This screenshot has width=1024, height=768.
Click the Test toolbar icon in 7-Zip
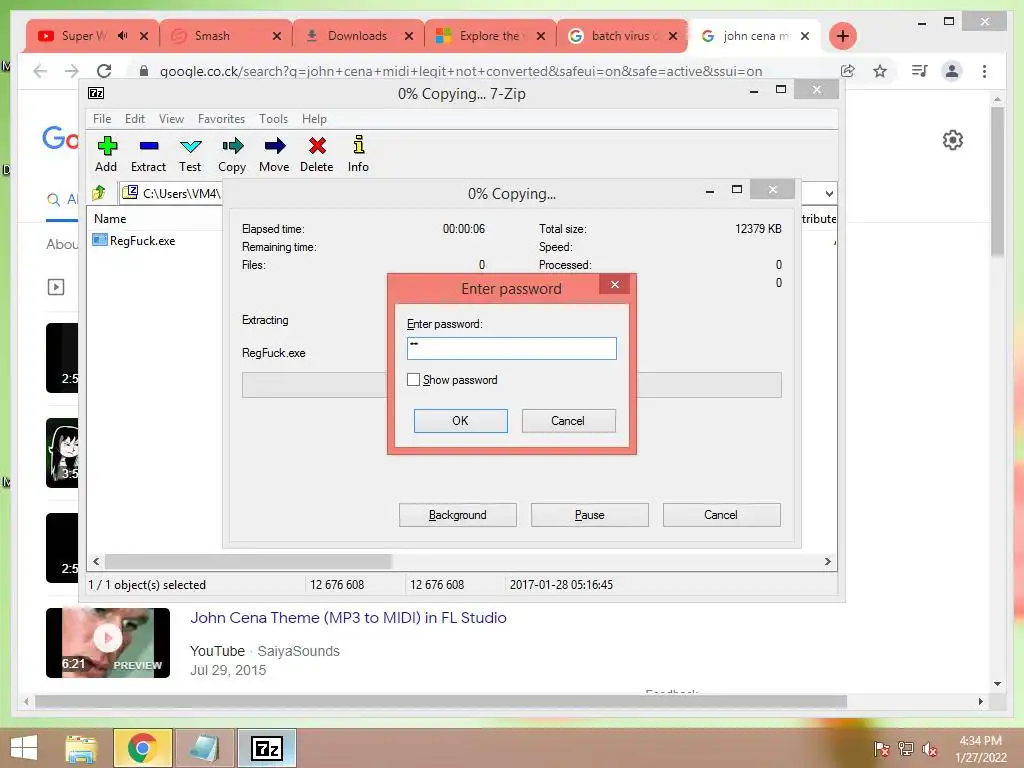pos(190,154)
